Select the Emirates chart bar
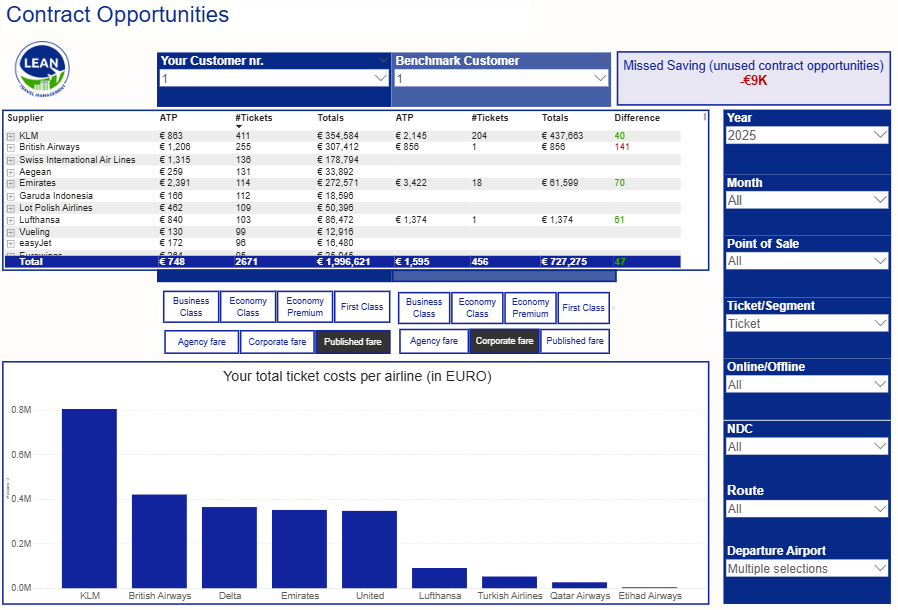898x610 pixels. pyautogui.click(x=300, y=549)
